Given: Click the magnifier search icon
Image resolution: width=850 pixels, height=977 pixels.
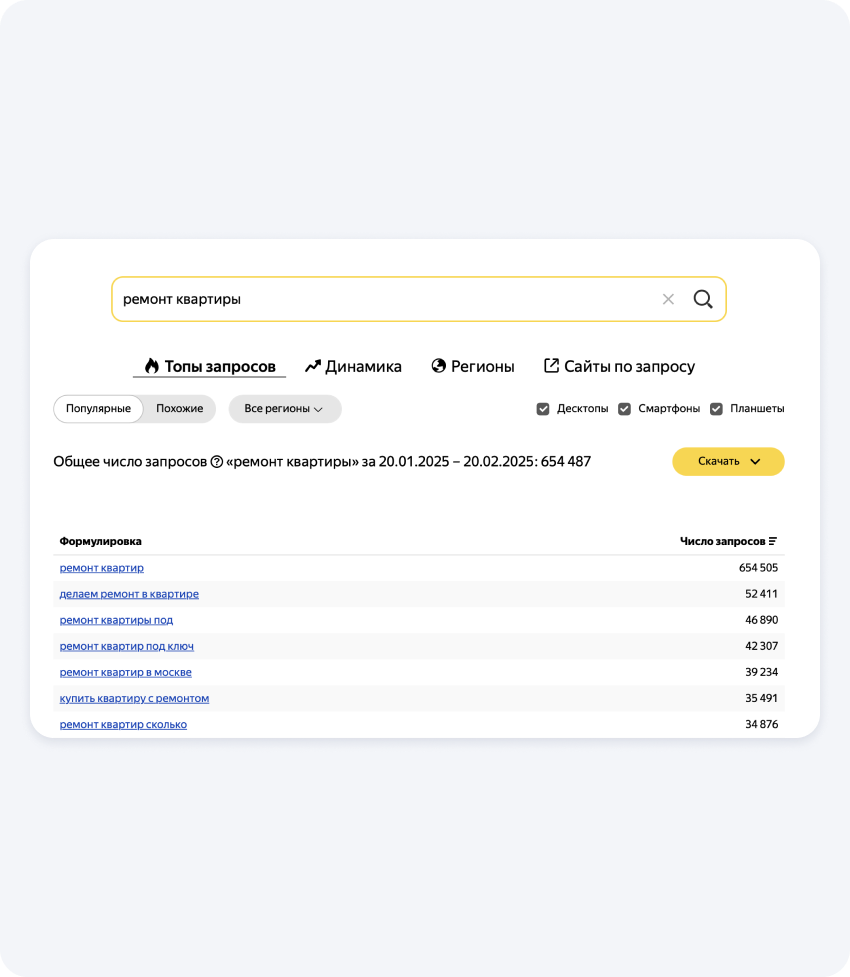Looking at the screenshot, I should coord(703,299).
